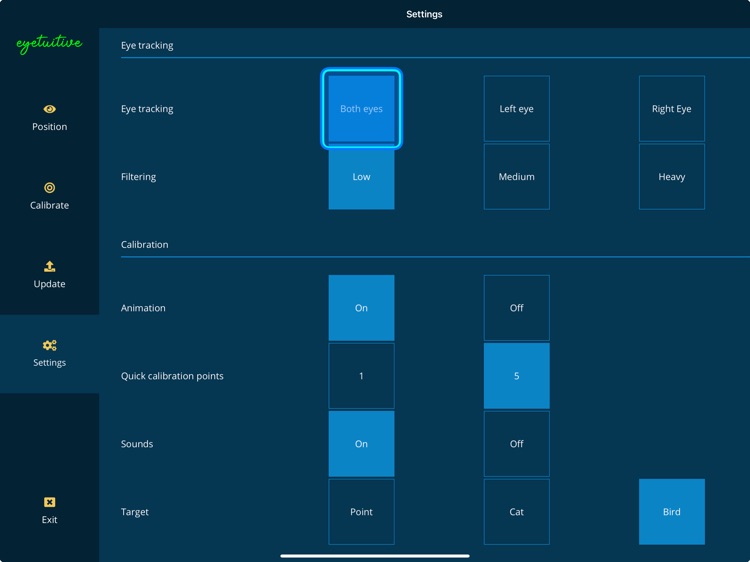Set filtering to Heavy

point(672,176)
